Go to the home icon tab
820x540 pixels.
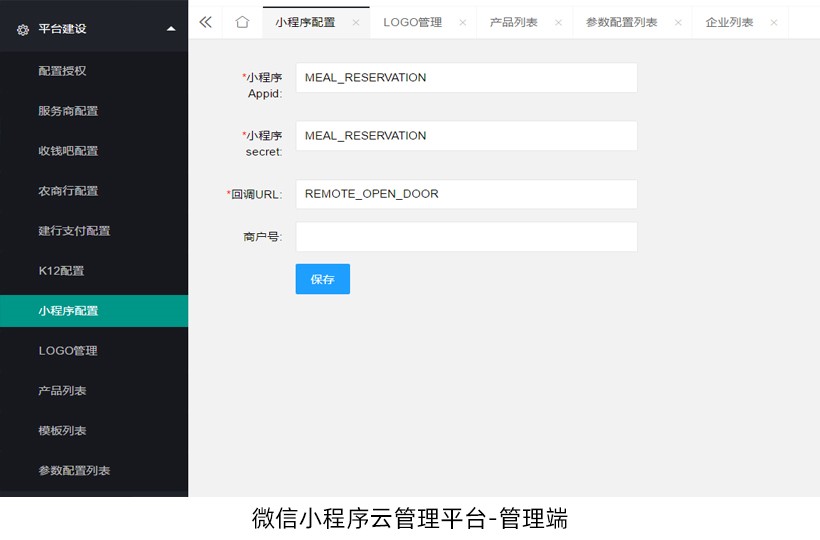pyautogui.click(x=242, y=22)
